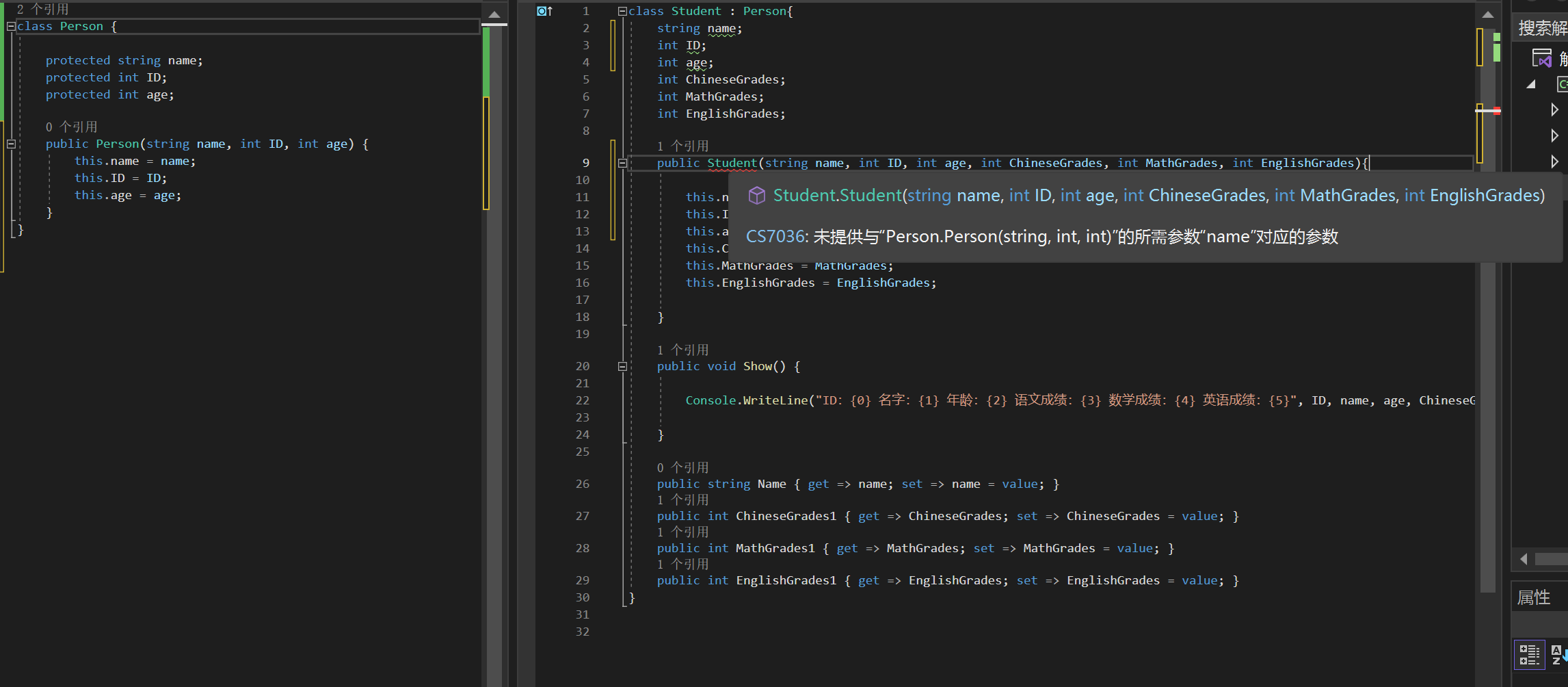This screenshot has height=687, width=1568.
Task: Click the '属性' panel title
Action: [x=1534, y=598]
